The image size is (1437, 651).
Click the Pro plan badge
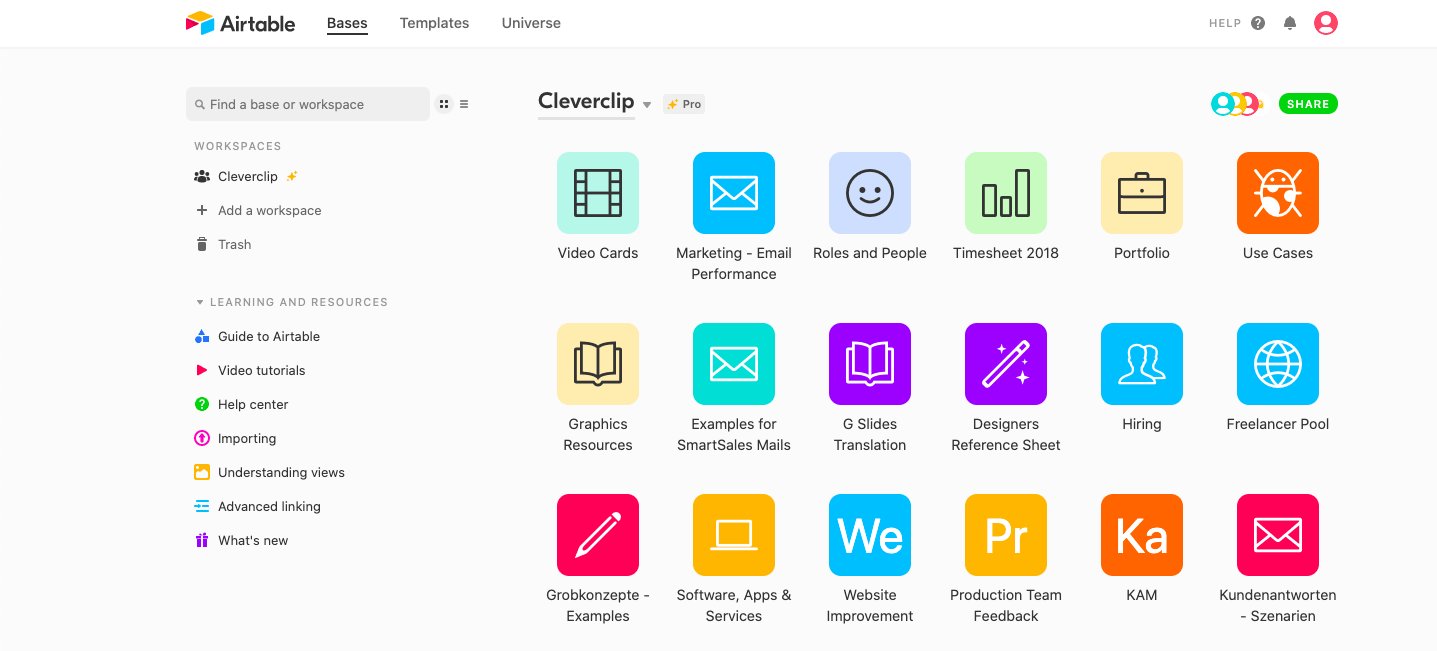(x=684, y=104)
